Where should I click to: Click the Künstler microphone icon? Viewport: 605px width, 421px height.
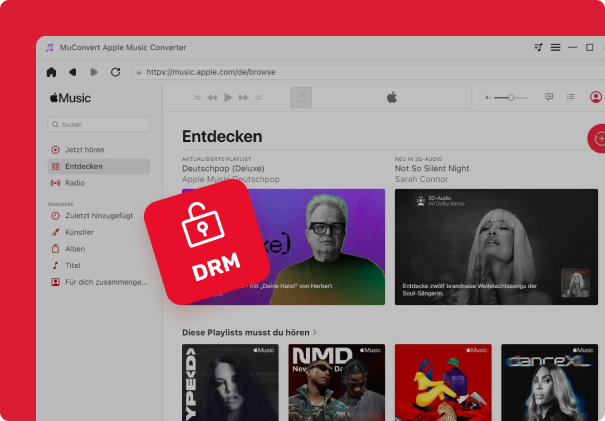56,232
